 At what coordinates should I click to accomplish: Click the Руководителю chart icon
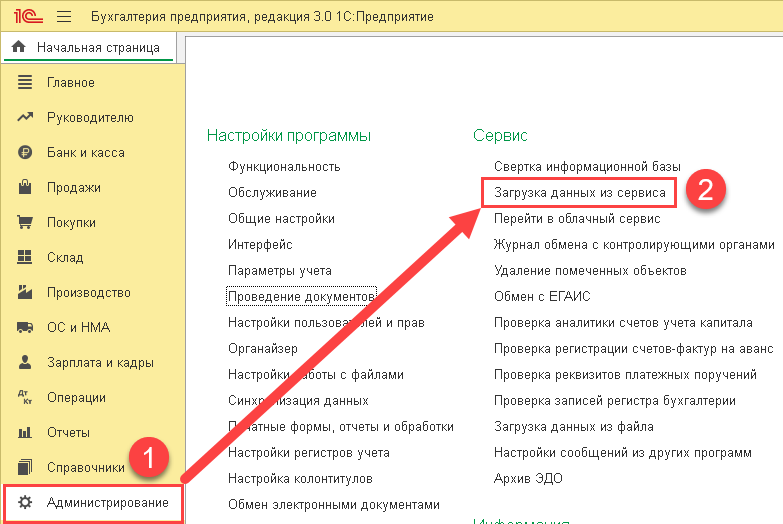pos(25,117)
